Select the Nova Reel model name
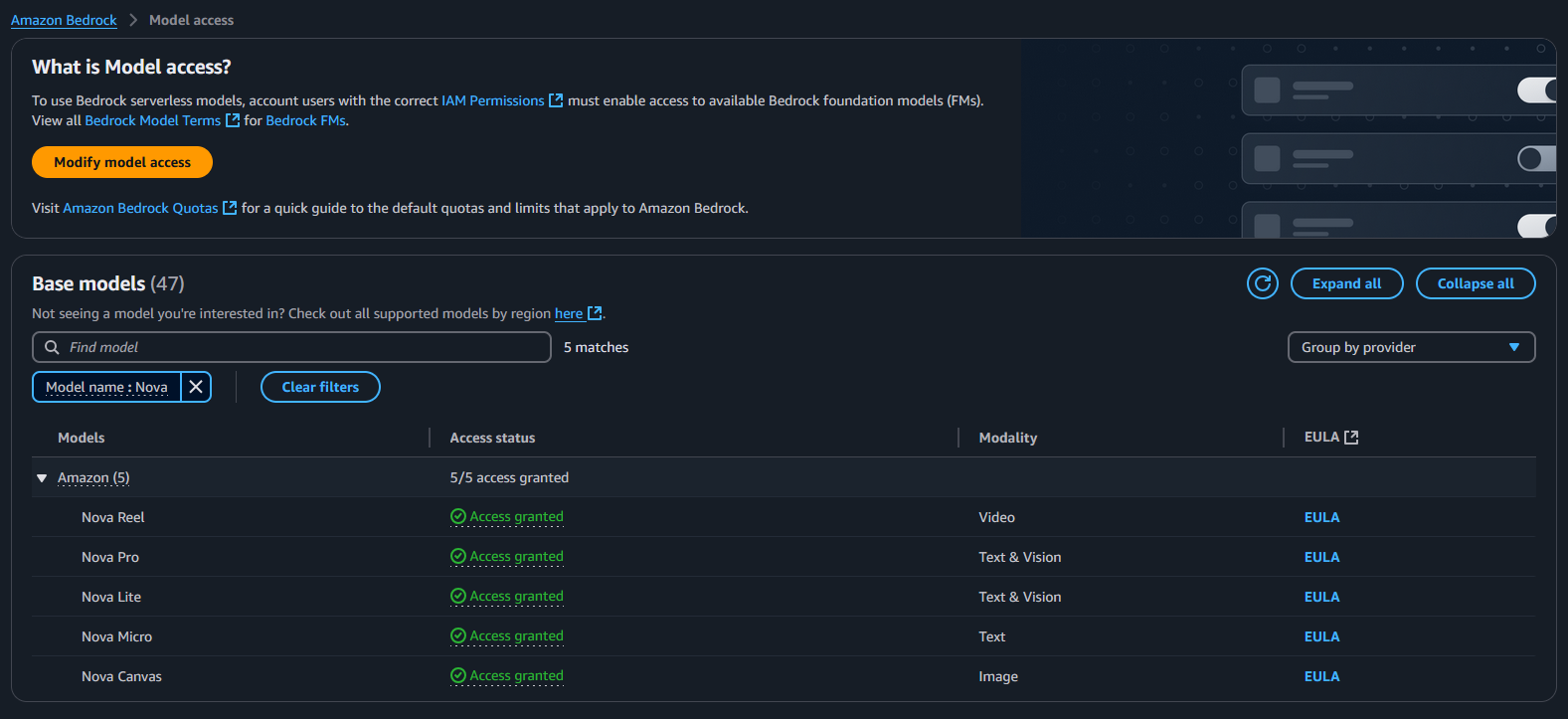 click(113, 517)
